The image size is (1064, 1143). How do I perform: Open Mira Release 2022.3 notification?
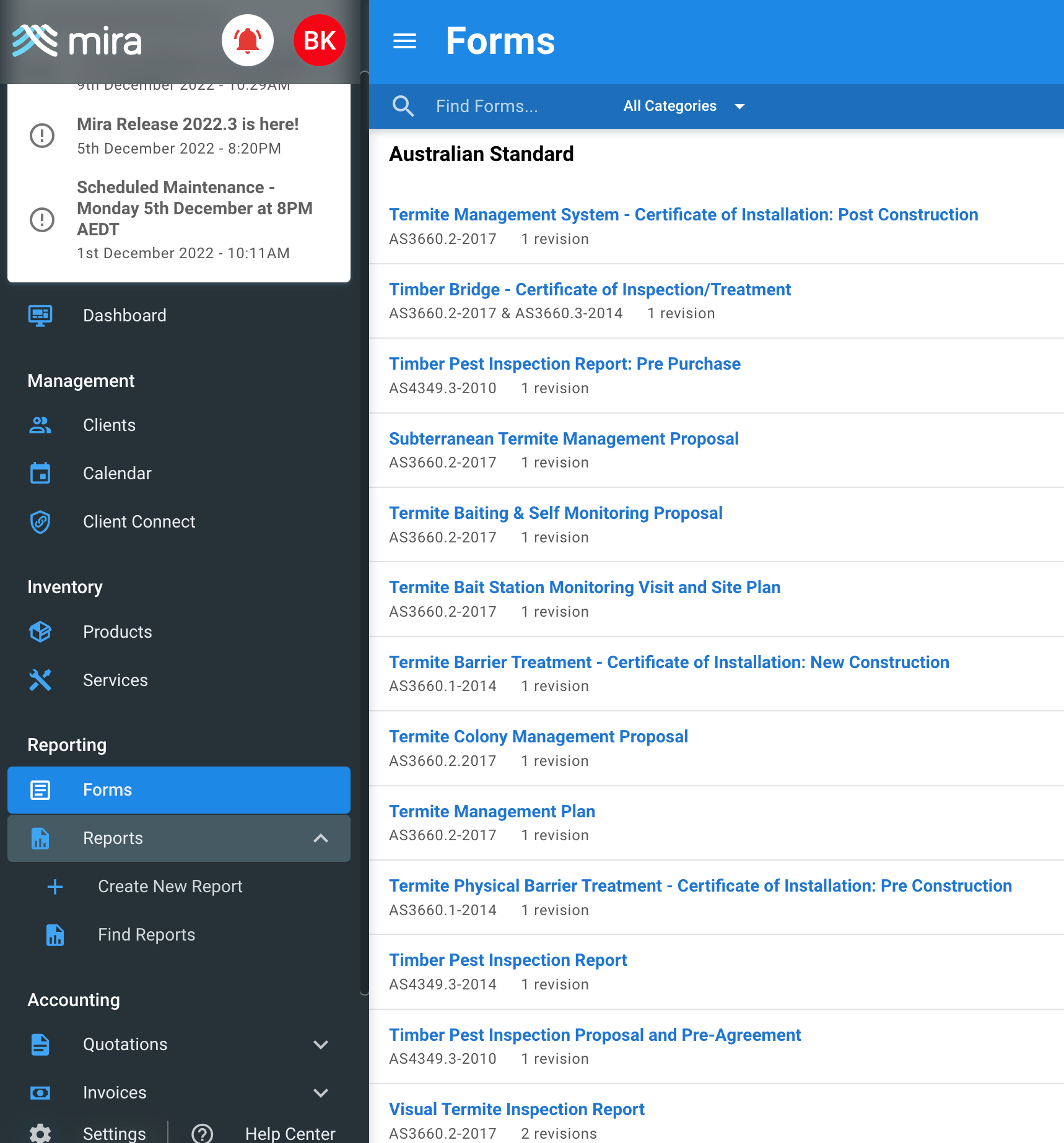click(179, 136)
